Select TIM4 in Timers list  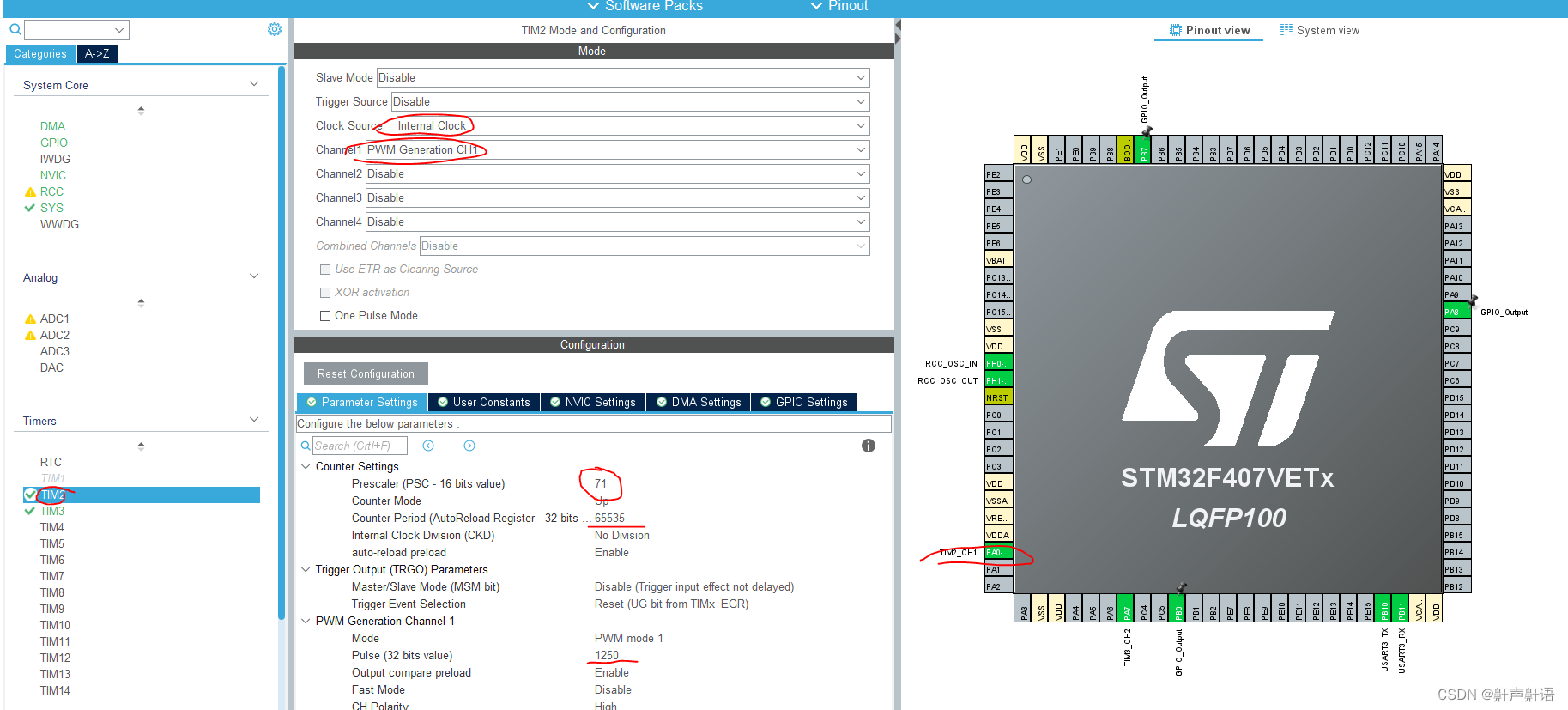click(x=52, y=527)
